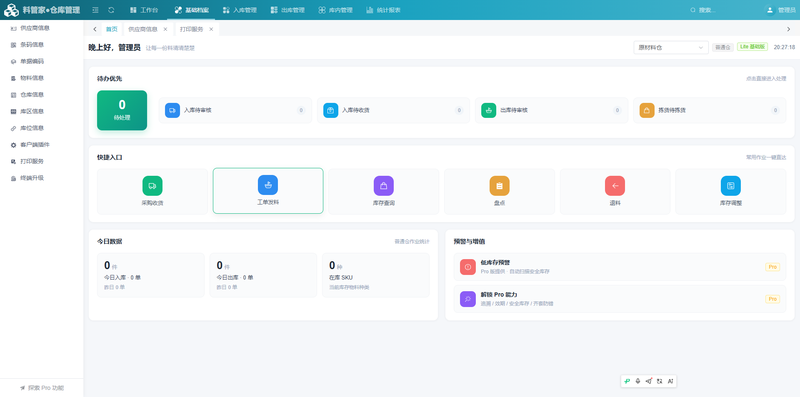
Task: Click 今日出库 statistics card
Action: [263, 275]
